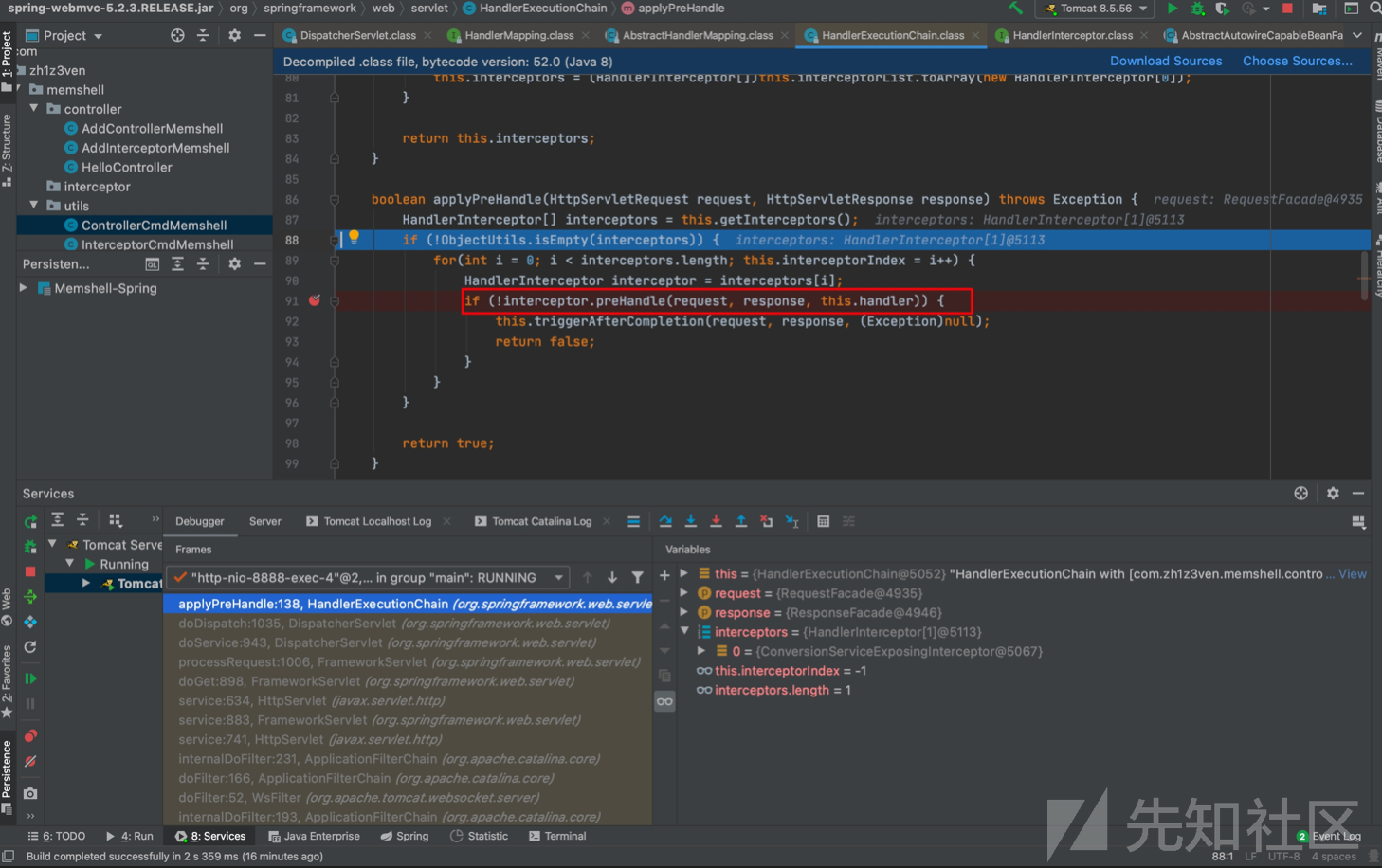Click the HandlerExecutionChain breadcrumb

point(542,8)
